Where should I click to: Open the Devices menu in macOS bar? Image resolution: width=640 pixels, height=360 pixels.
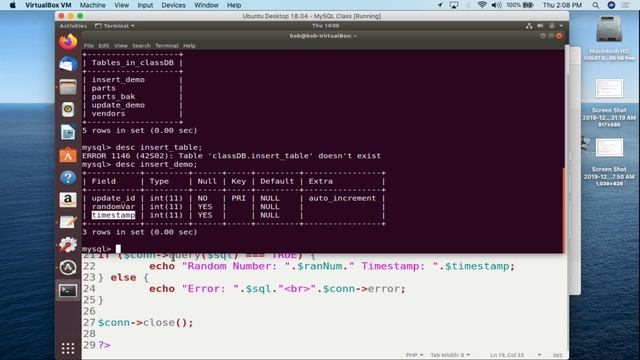point(173,5)
